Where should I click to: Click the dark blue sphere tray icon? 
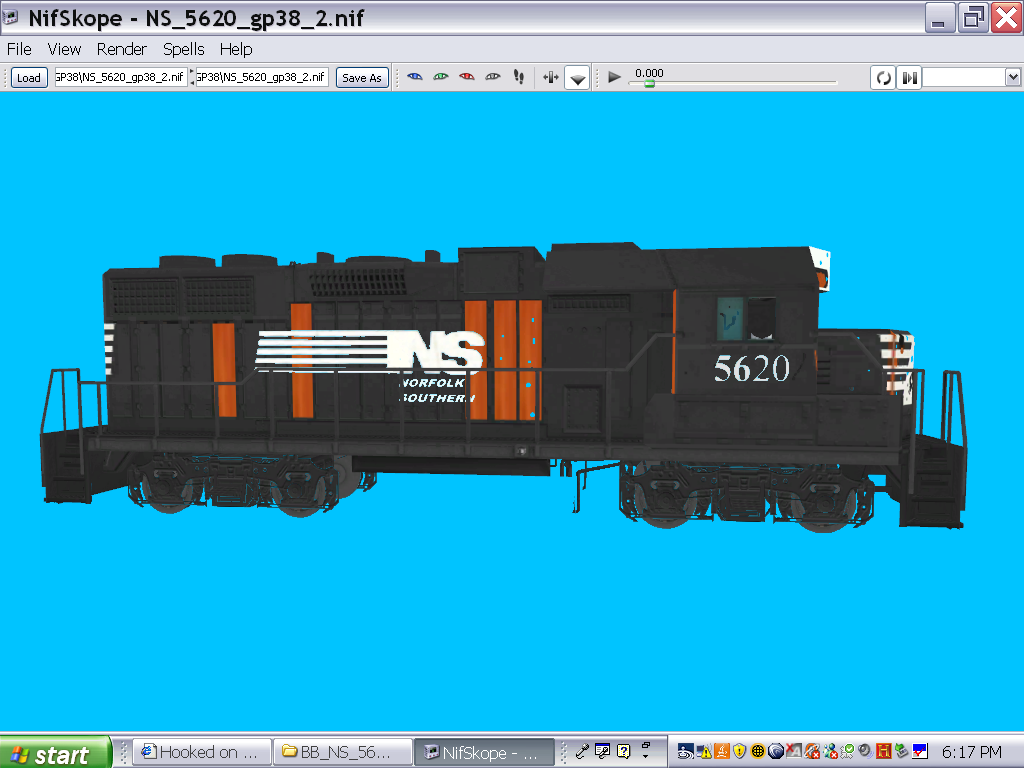point(776,751)
